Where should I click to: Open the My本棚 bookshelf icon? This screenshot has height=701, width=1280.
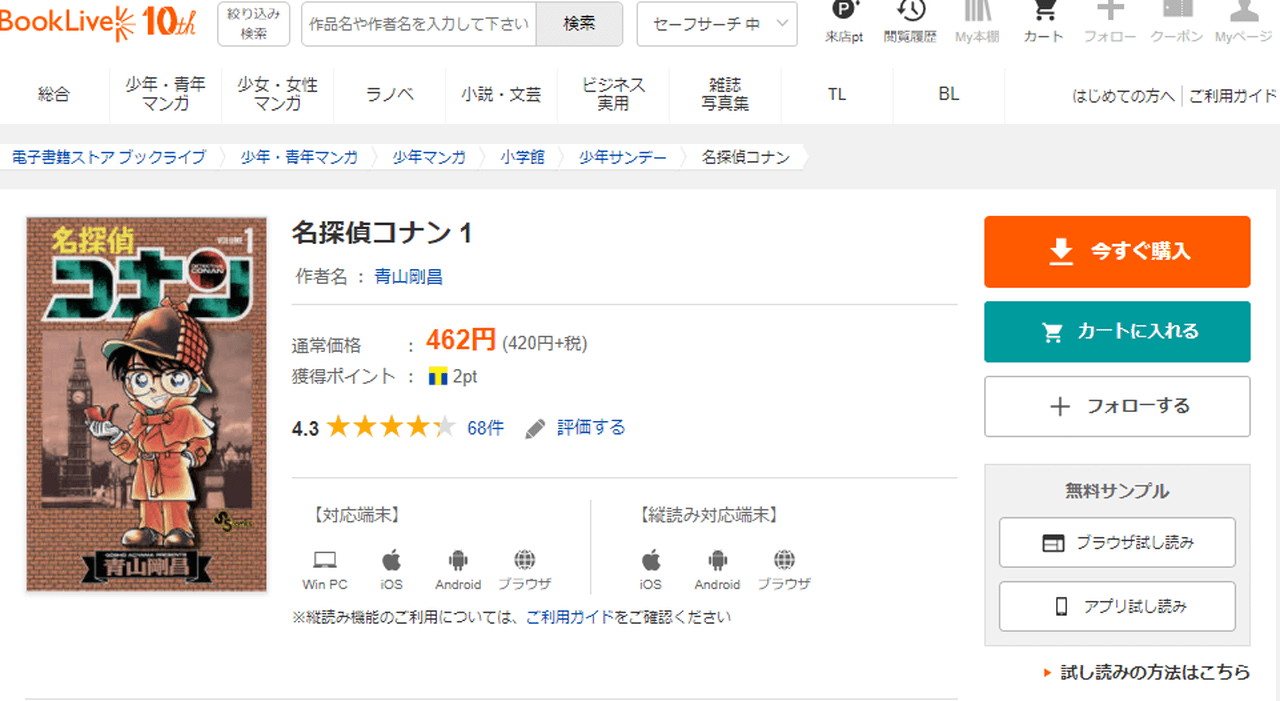[x=977, y=18]
